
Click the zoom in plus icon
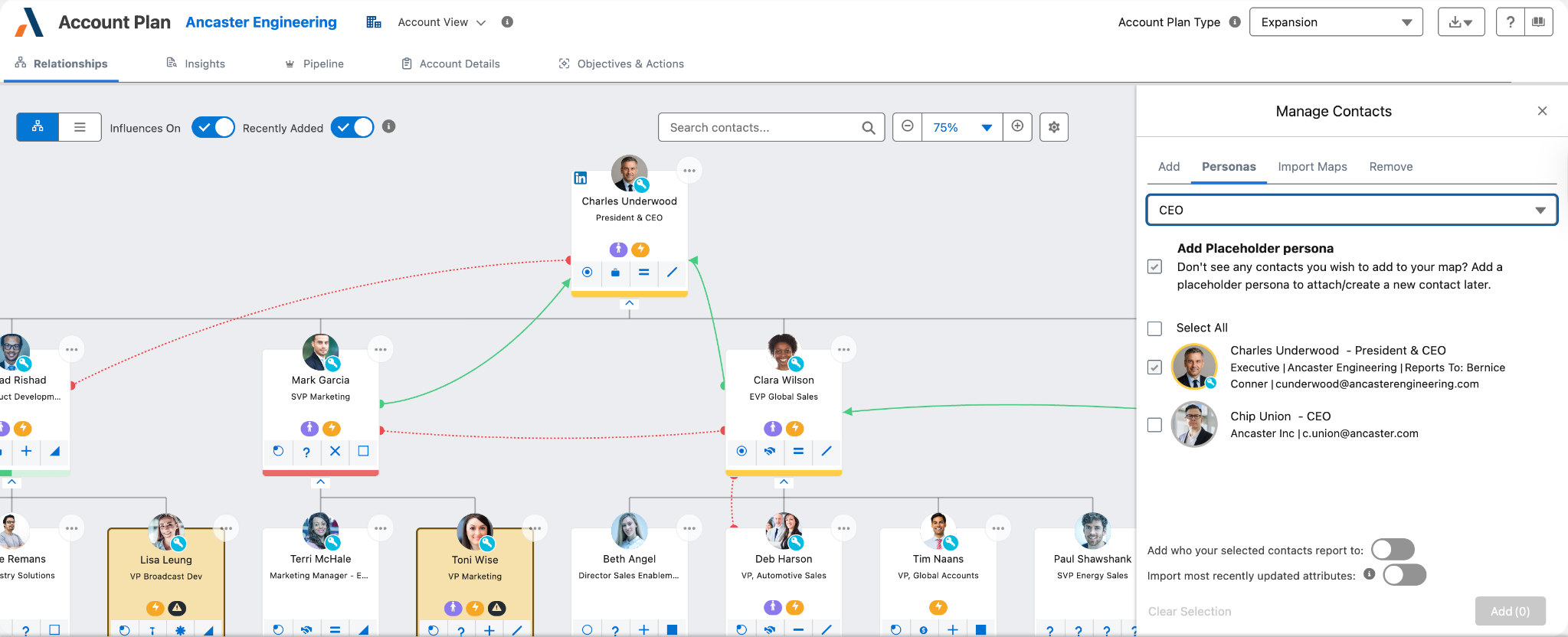(1017, 126)
